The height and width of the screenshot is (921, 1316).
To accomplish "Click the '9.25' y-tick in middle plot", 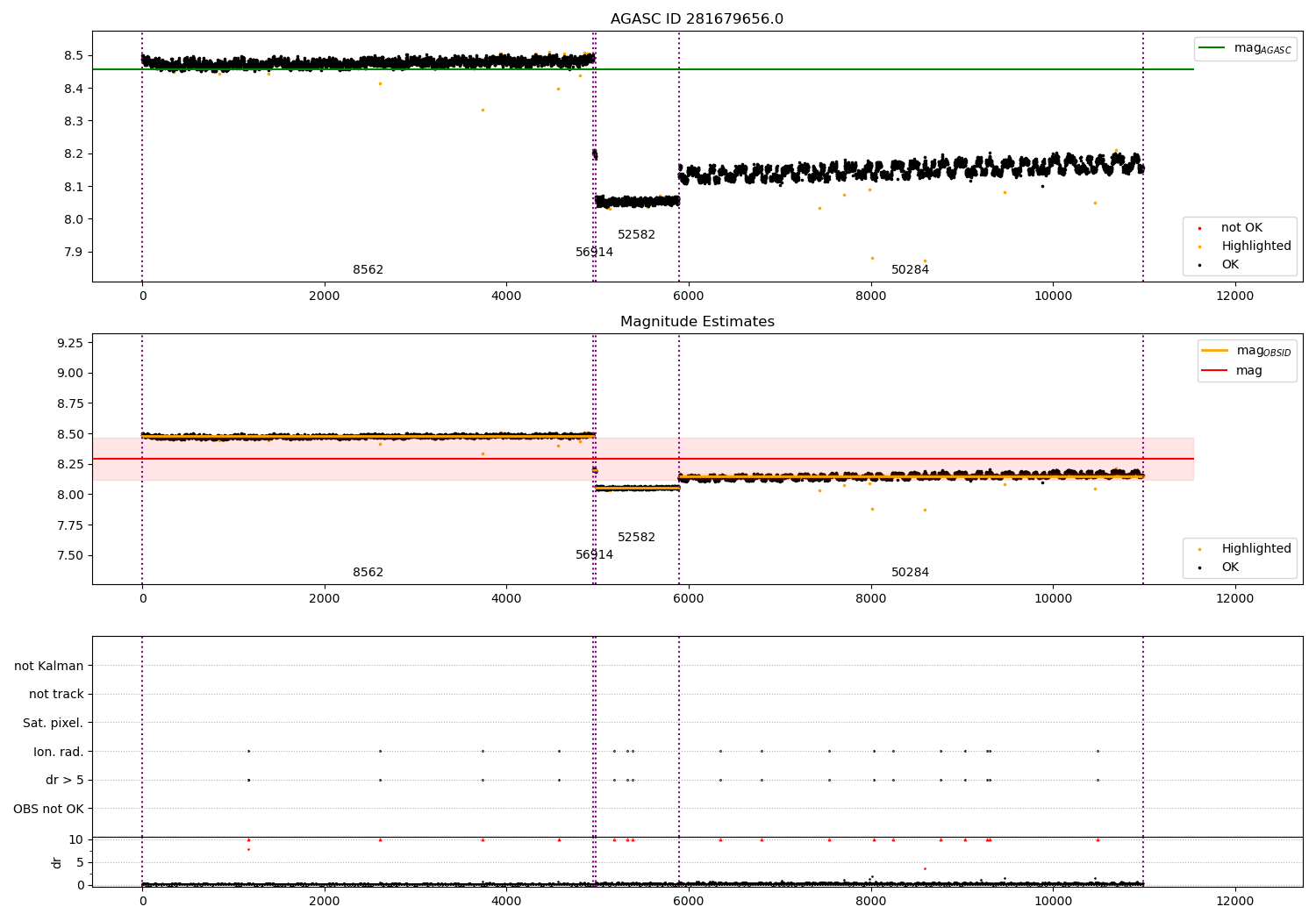I will click(x=70, y=343).
